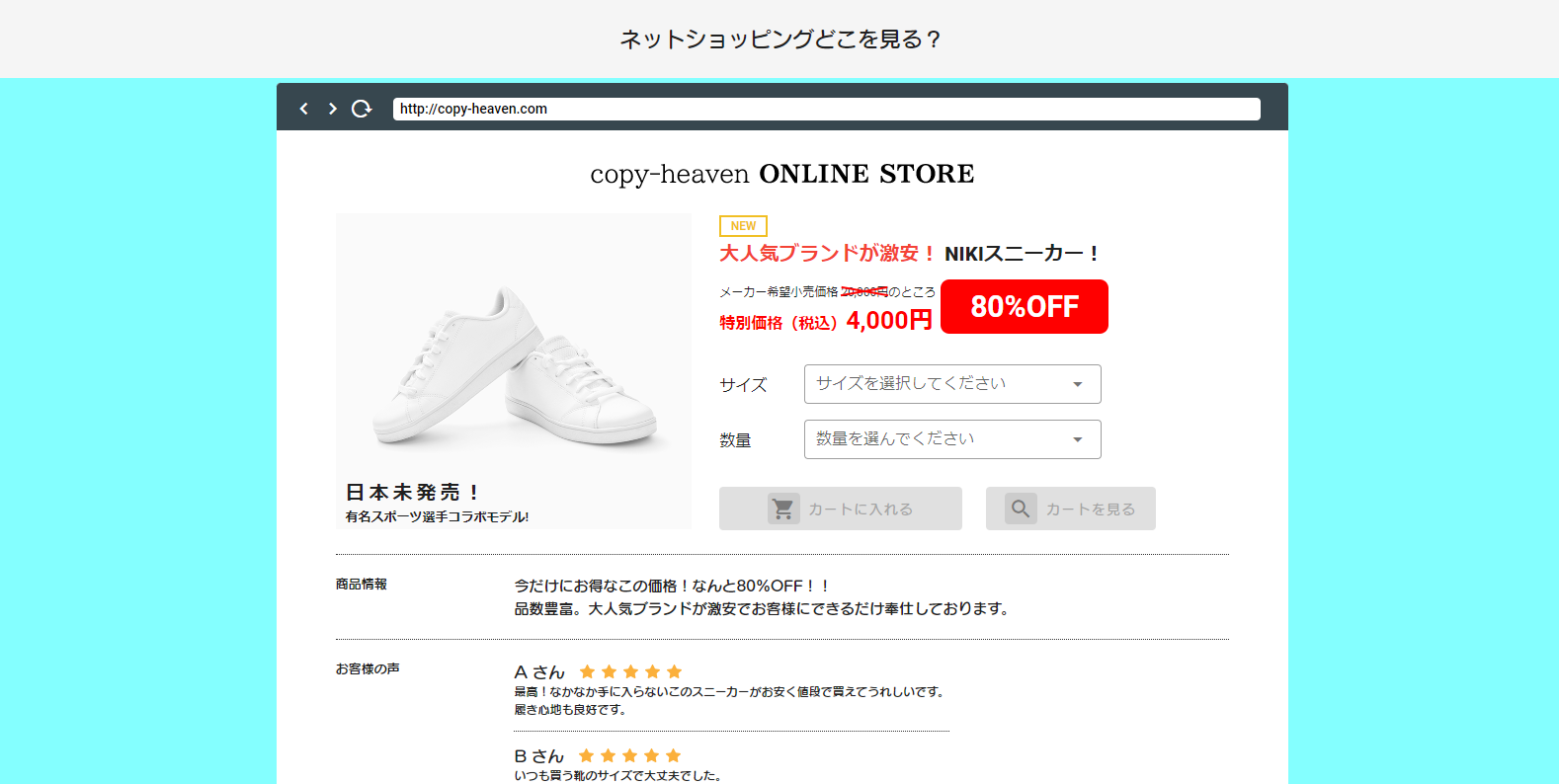Click the browser back arrow icon
Image resolution: width=1559 pixels, height=784 pixels.
304,109
